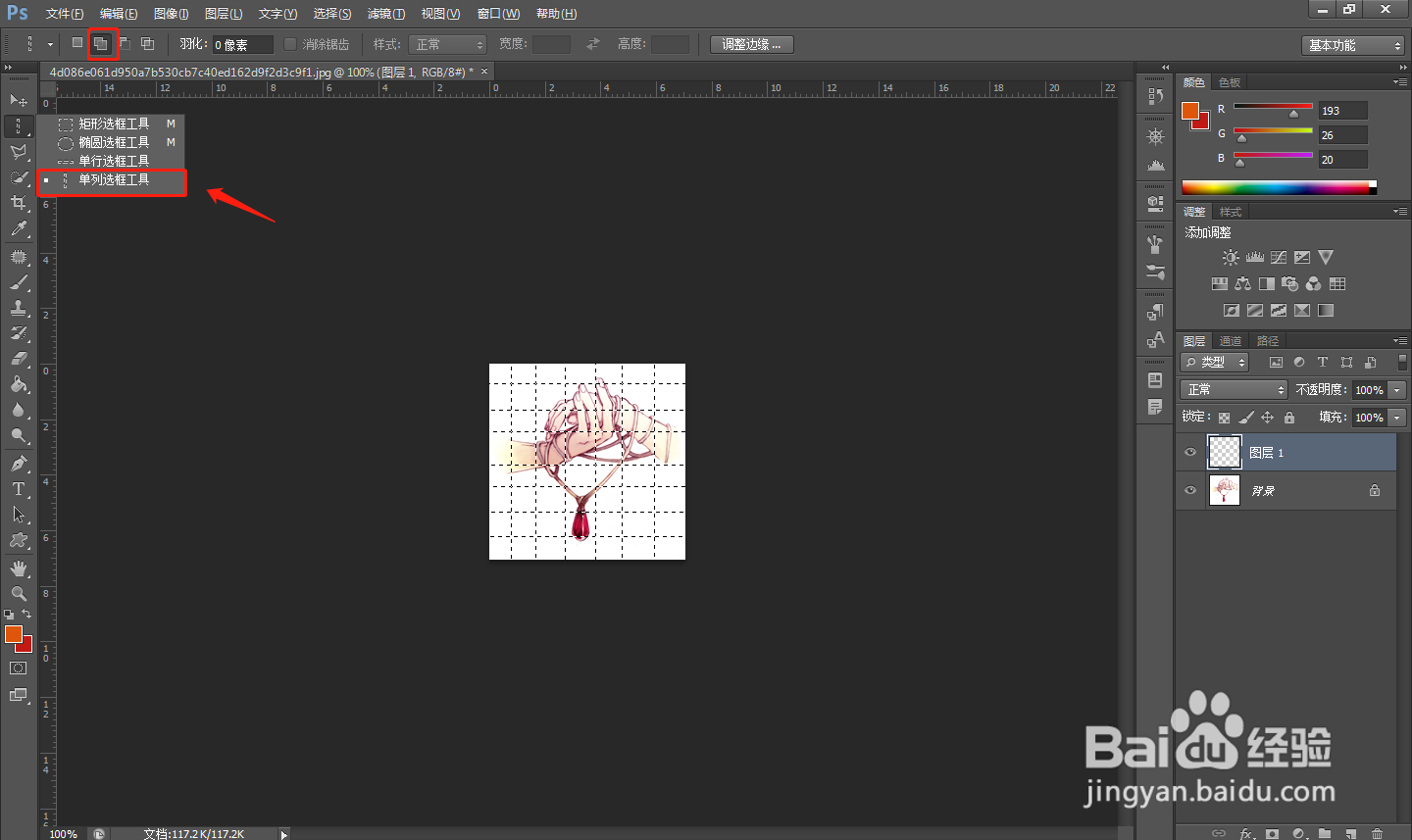Filter layers by pixel layers
The width and height of the screenshot is (1412, 840).
[x=1276, y=362]
